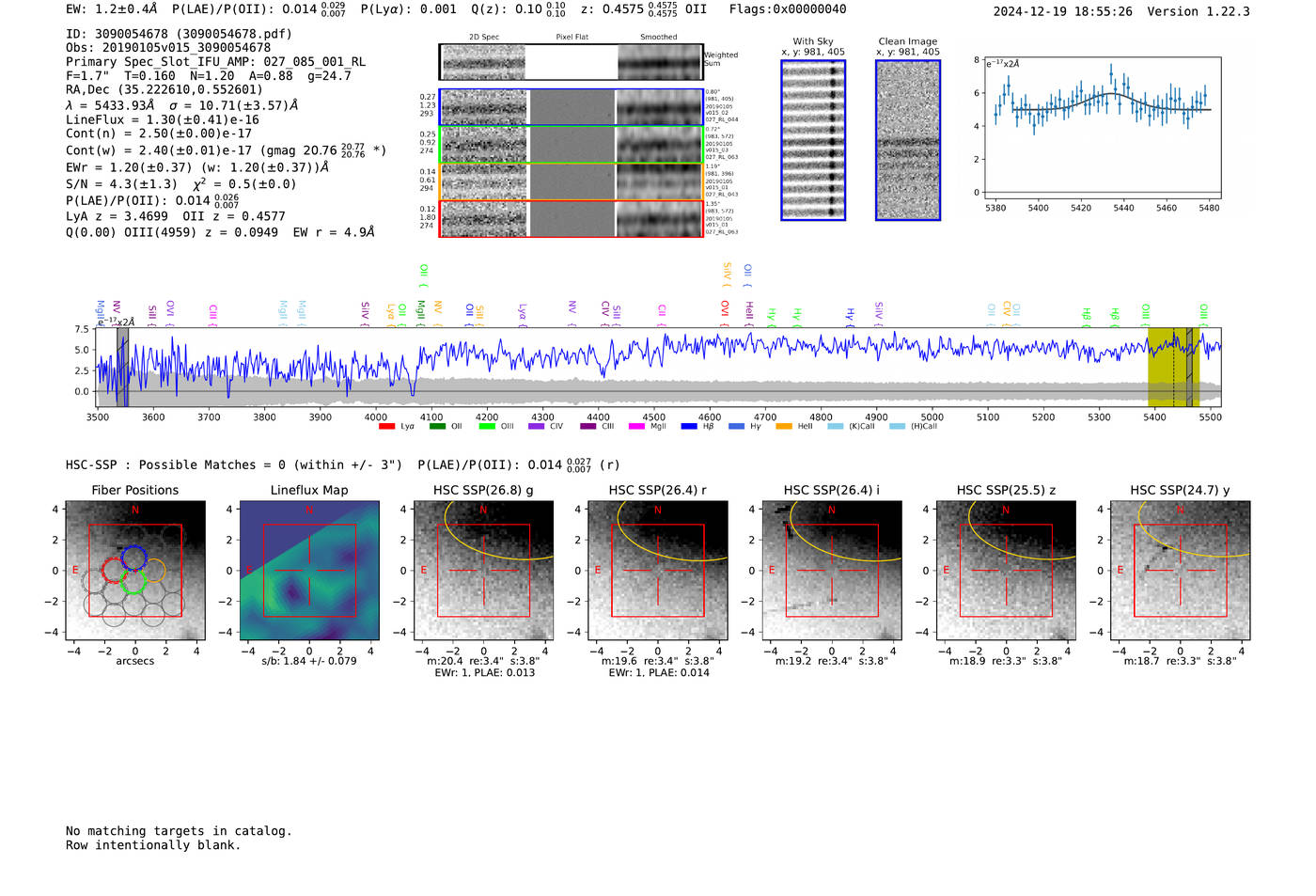1316x896 pixels.
Task: Click the F=1.7" T=0.160 parameters line
Action: pos(209,75)
